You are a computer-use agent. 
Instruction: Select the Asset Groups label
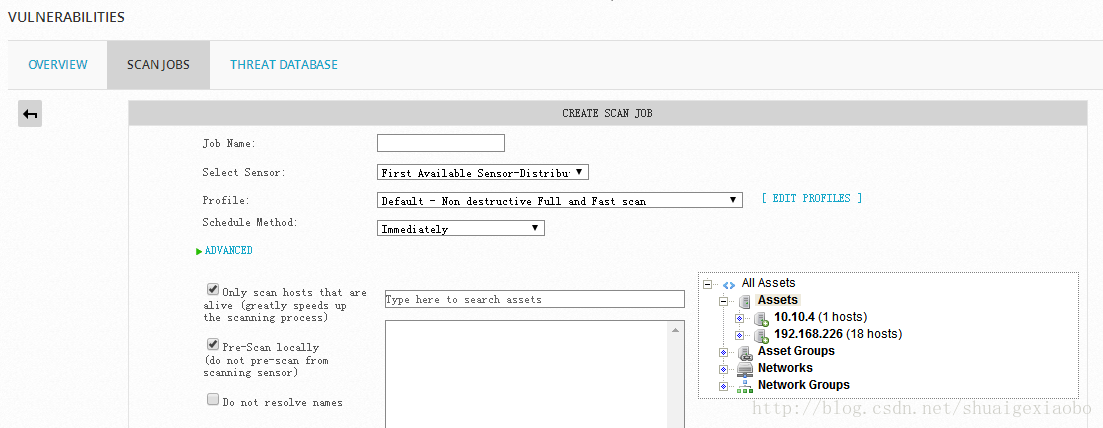click(796, 351)
